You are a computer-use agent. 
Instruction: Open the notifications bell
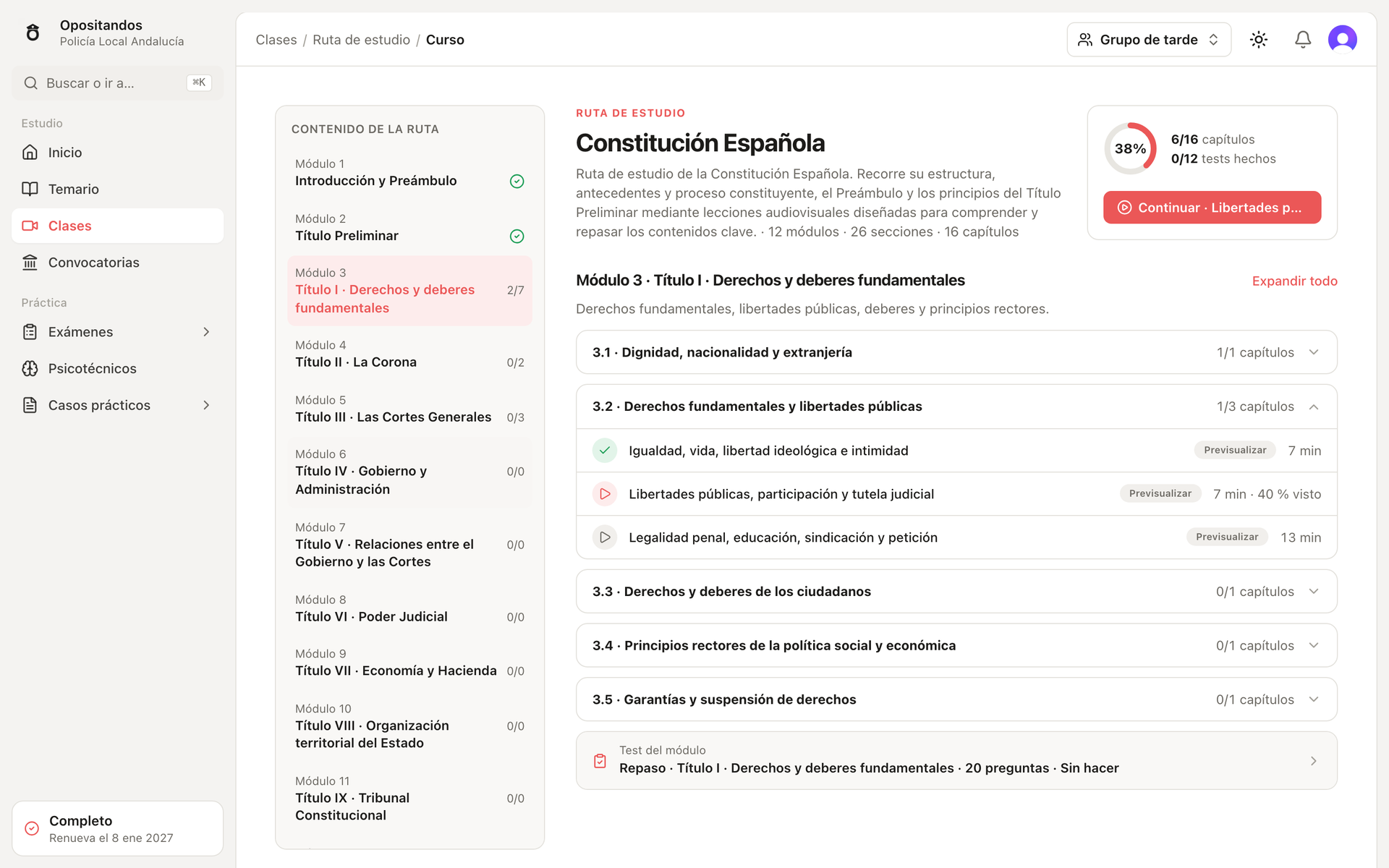pos(1303,40)
